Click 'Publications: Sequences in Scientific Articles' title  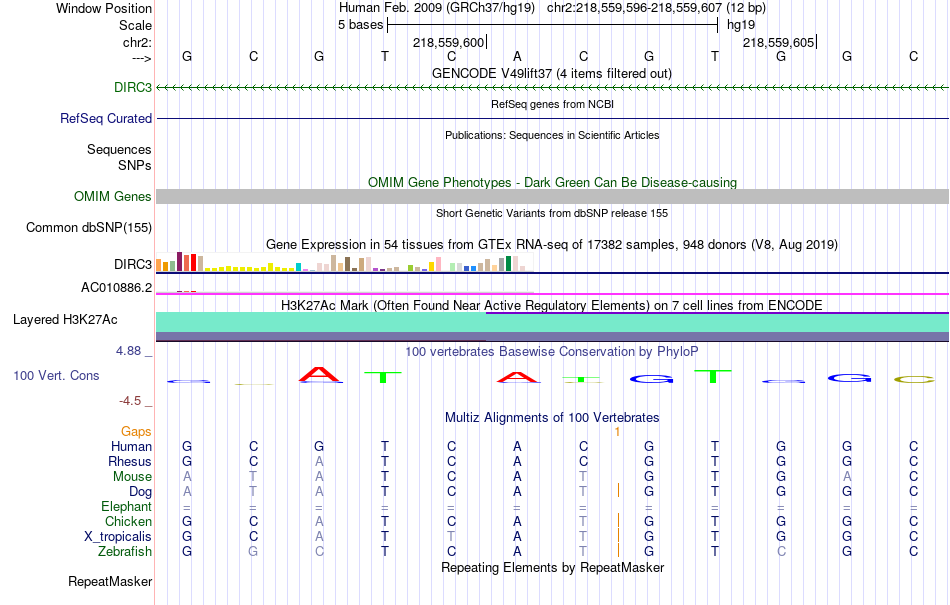552,135
